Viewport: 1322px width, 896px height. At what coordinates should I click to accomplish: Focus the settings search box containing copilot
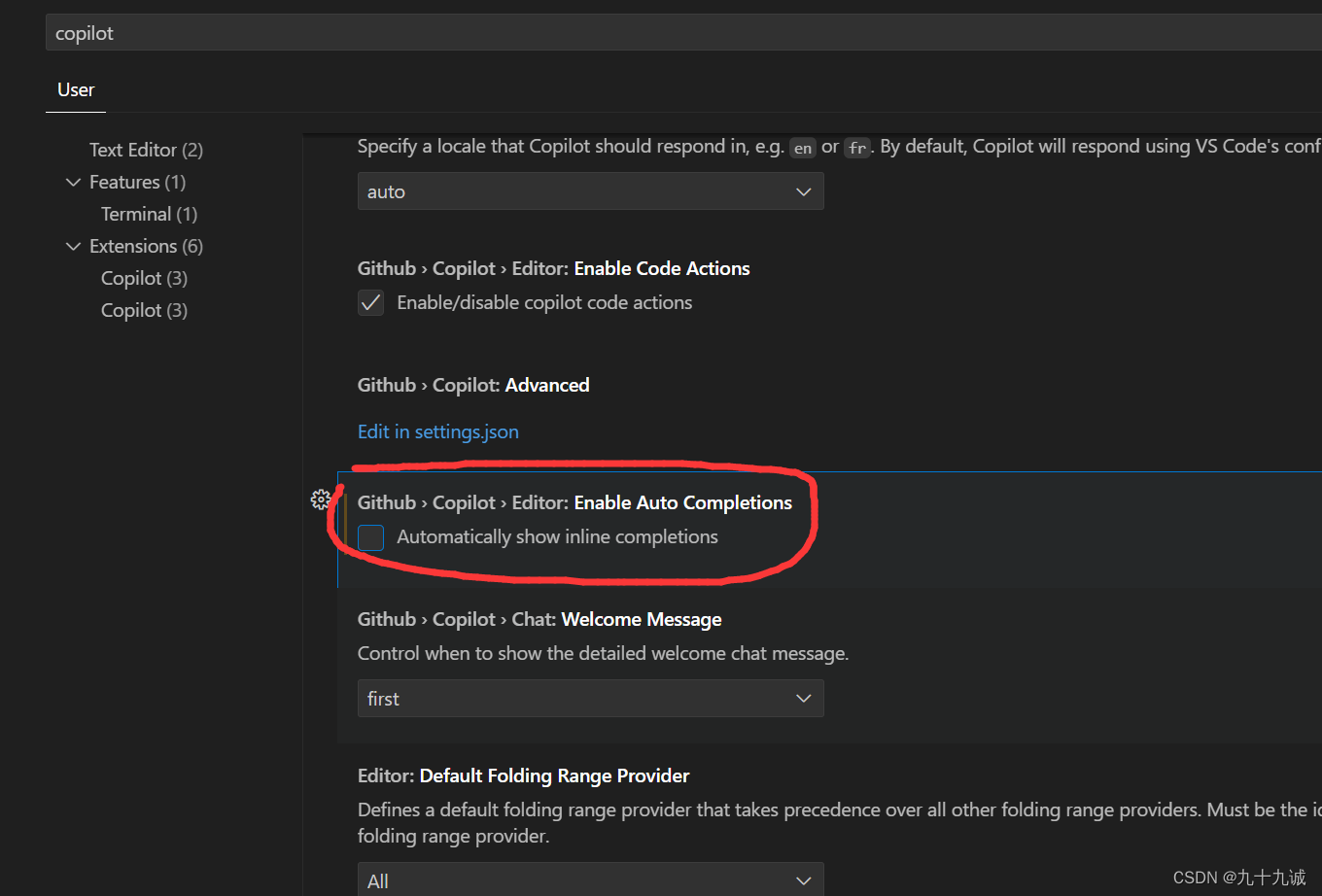coord(683,33)
